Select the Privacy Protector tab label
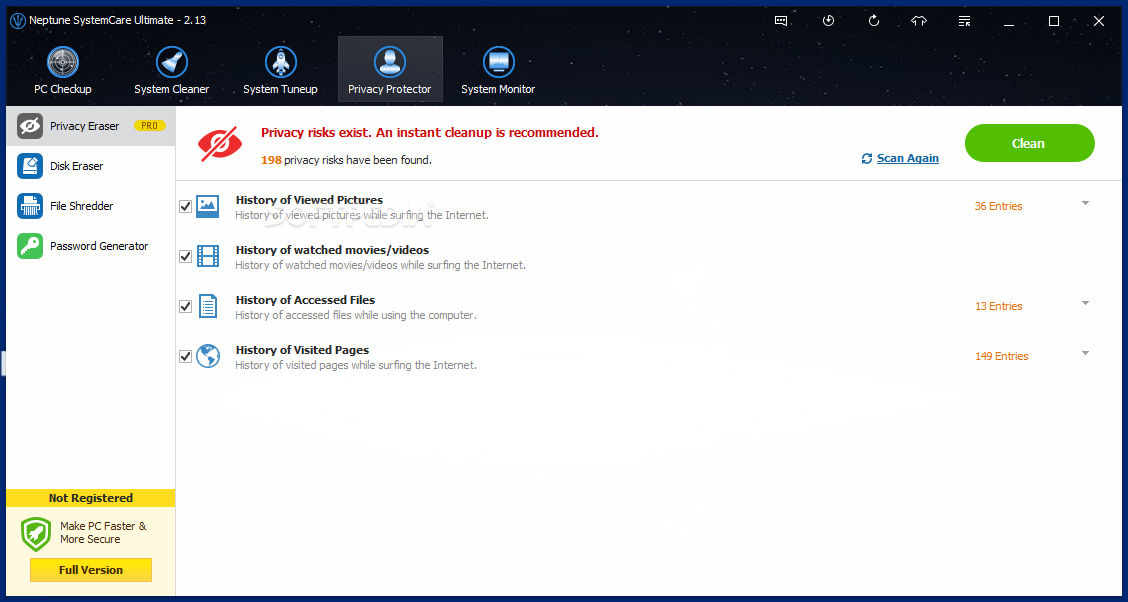1128x602 pixels. [x=390, y=89]
